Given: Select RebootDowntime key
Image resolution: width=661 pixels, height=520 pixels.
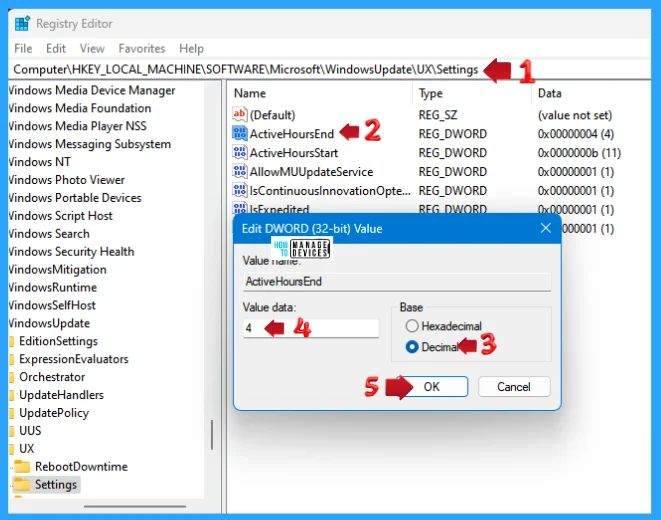Looking at the screenshot, I should pos(81,466).
